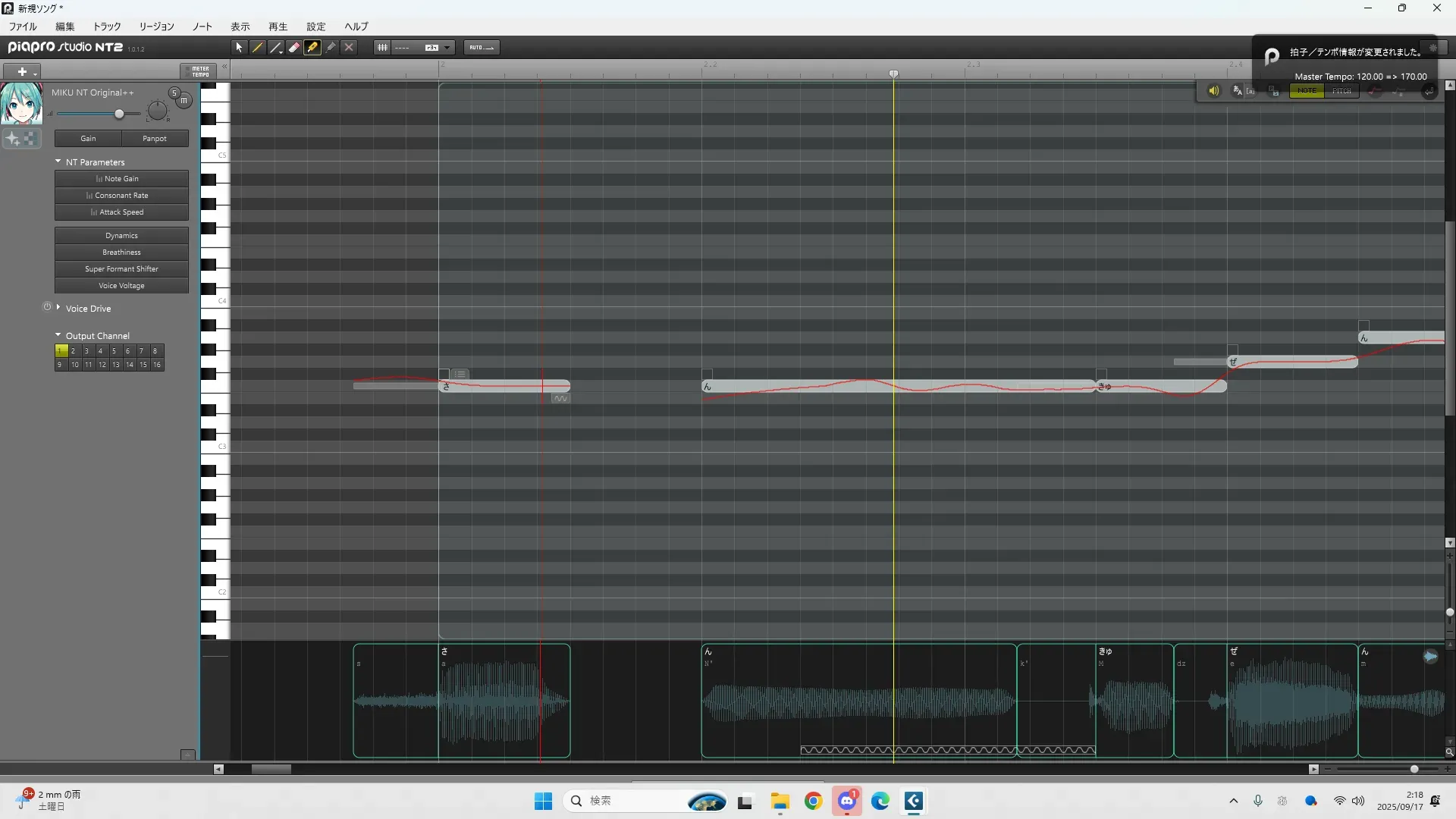Open the quantize grid dropdown arrow

click(x=447, y=48)
